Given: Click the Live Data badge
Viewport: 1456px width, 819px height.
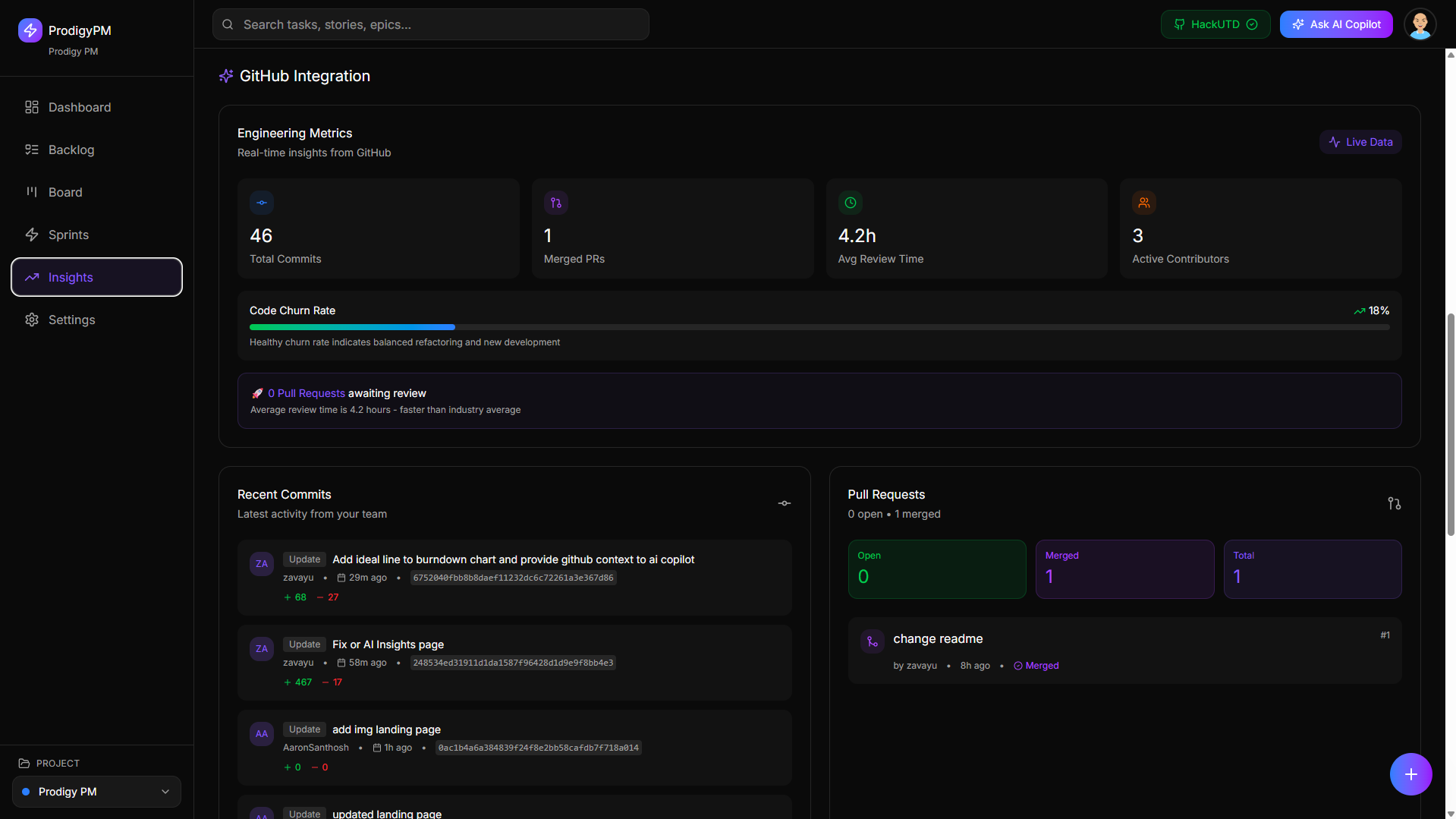Looking at the screenshot, I should 1360,142.
